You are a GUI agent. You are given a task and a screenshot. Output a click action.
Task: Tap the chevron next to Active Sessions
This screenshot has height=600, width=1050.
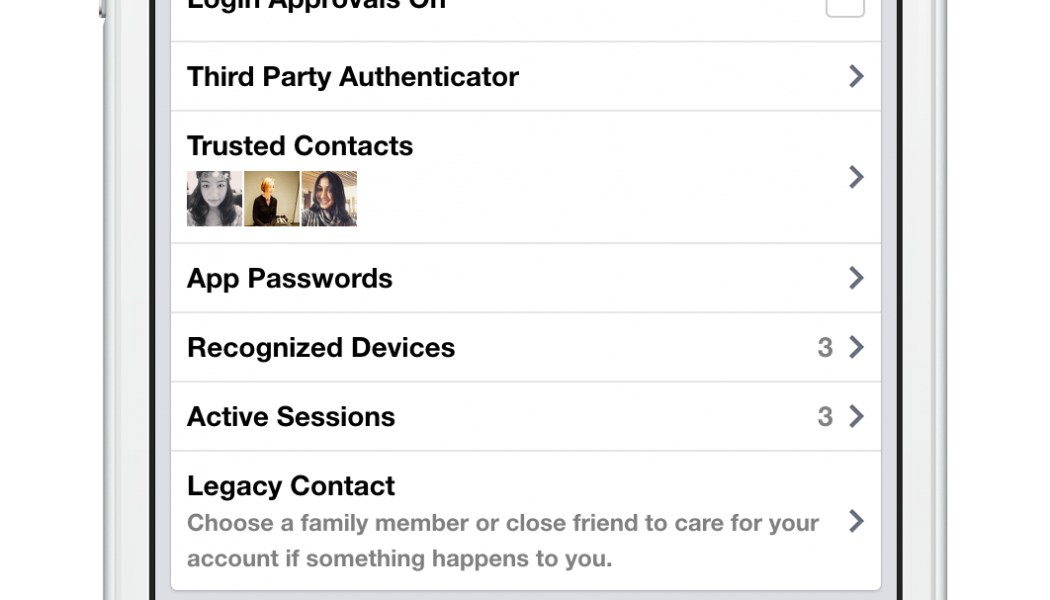(856, 416)
